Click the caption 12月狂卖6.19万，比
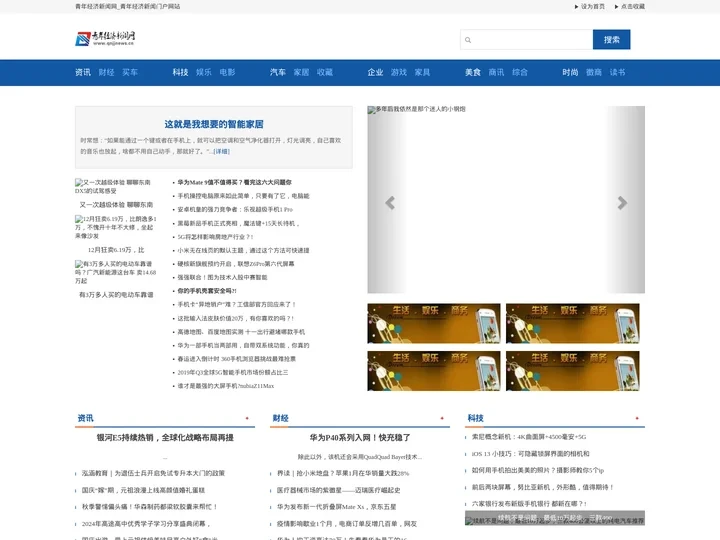Image resolution: width=720 pixels, height=540 pixels. click(116, 250)
